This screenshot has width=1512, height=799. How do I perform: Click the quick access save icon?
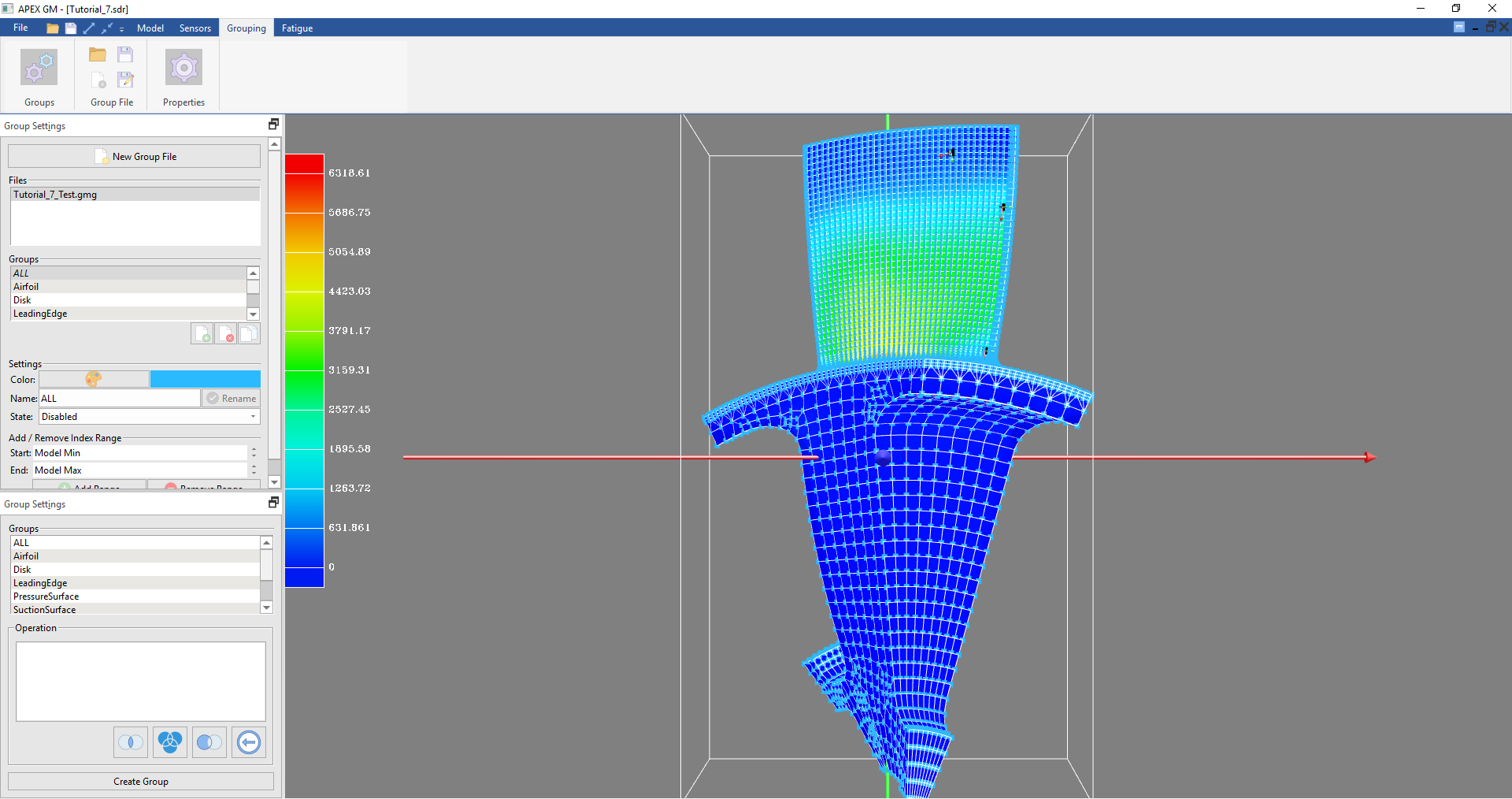coord(70,28)
